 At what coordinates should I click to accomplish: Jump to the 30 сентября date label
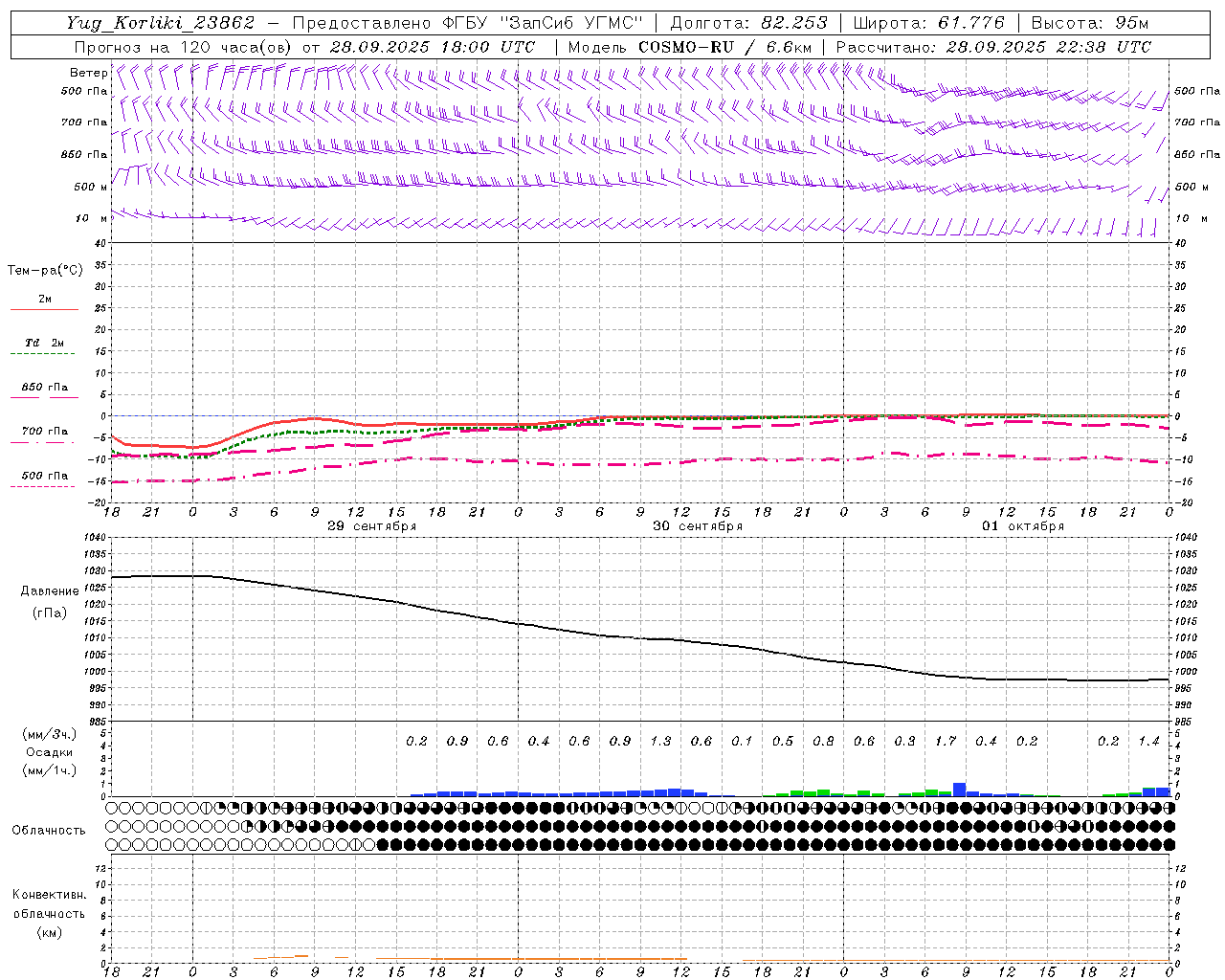point(697,526)
